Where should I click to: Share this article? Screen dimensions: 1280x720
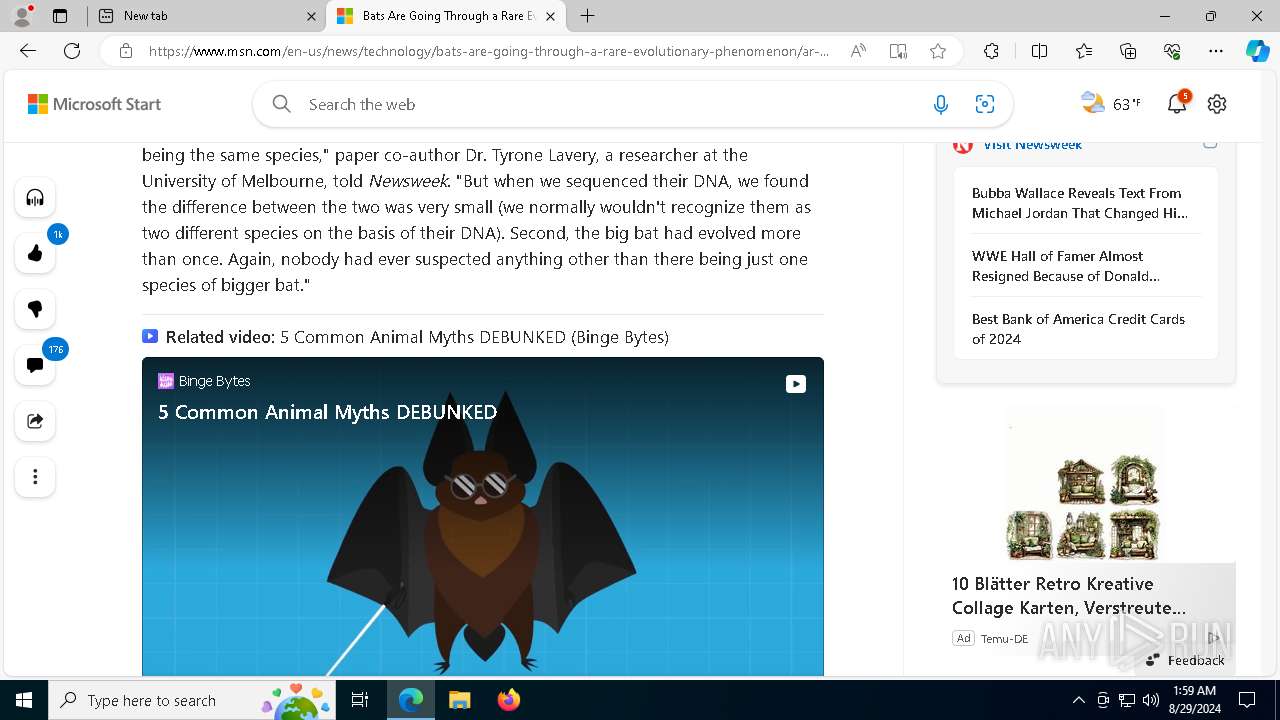(35, 421)
